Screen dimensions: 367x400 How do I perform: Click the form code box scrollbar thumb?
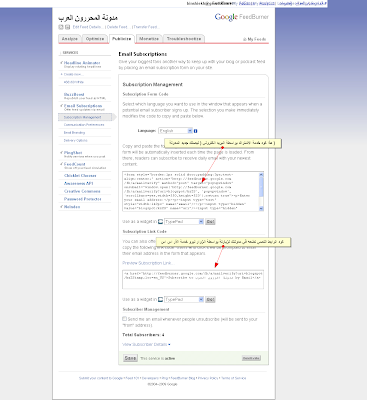point(261,187)
